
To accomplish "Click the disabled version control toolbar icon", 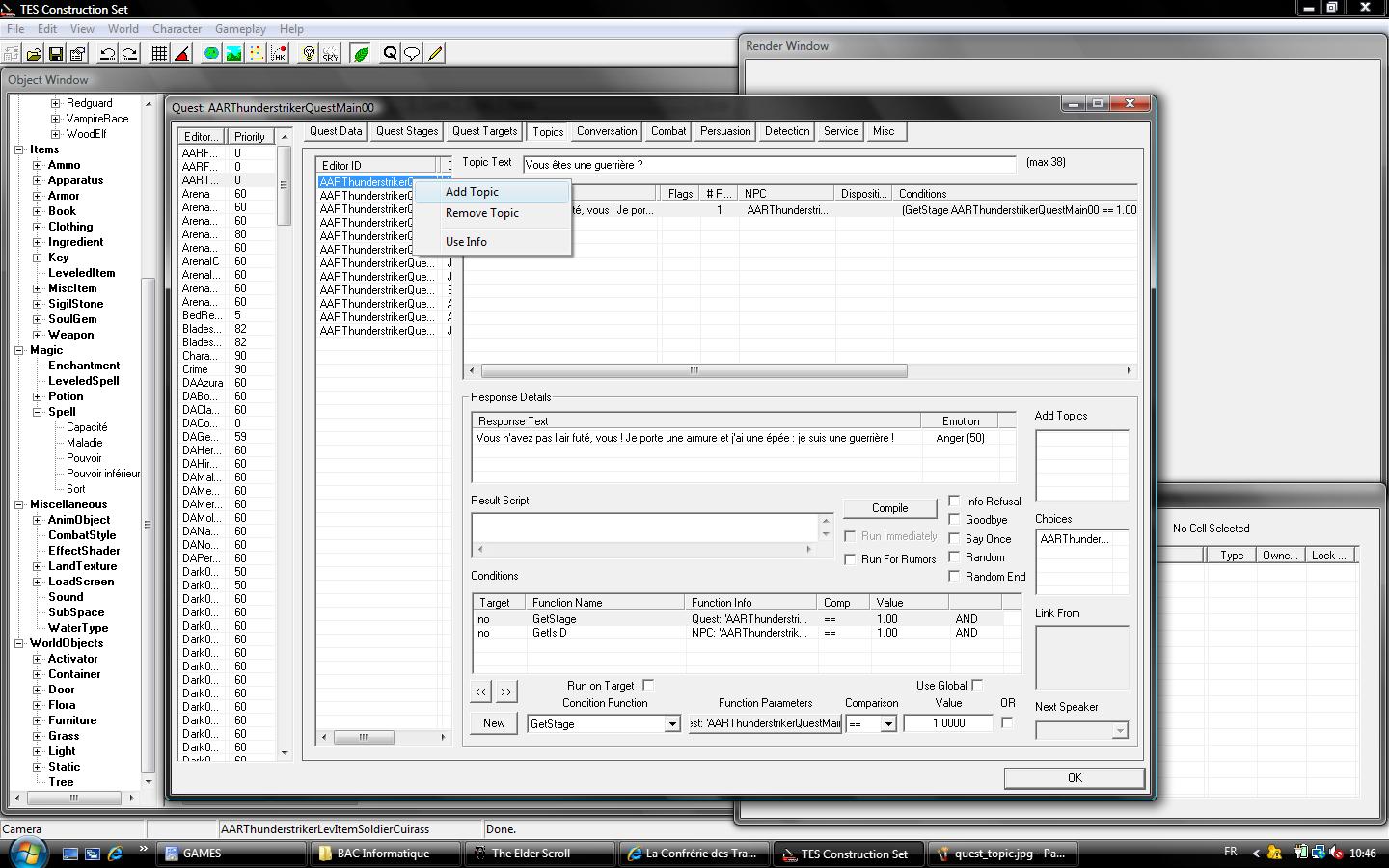I will pyautogui.click(x=12, y=54).
